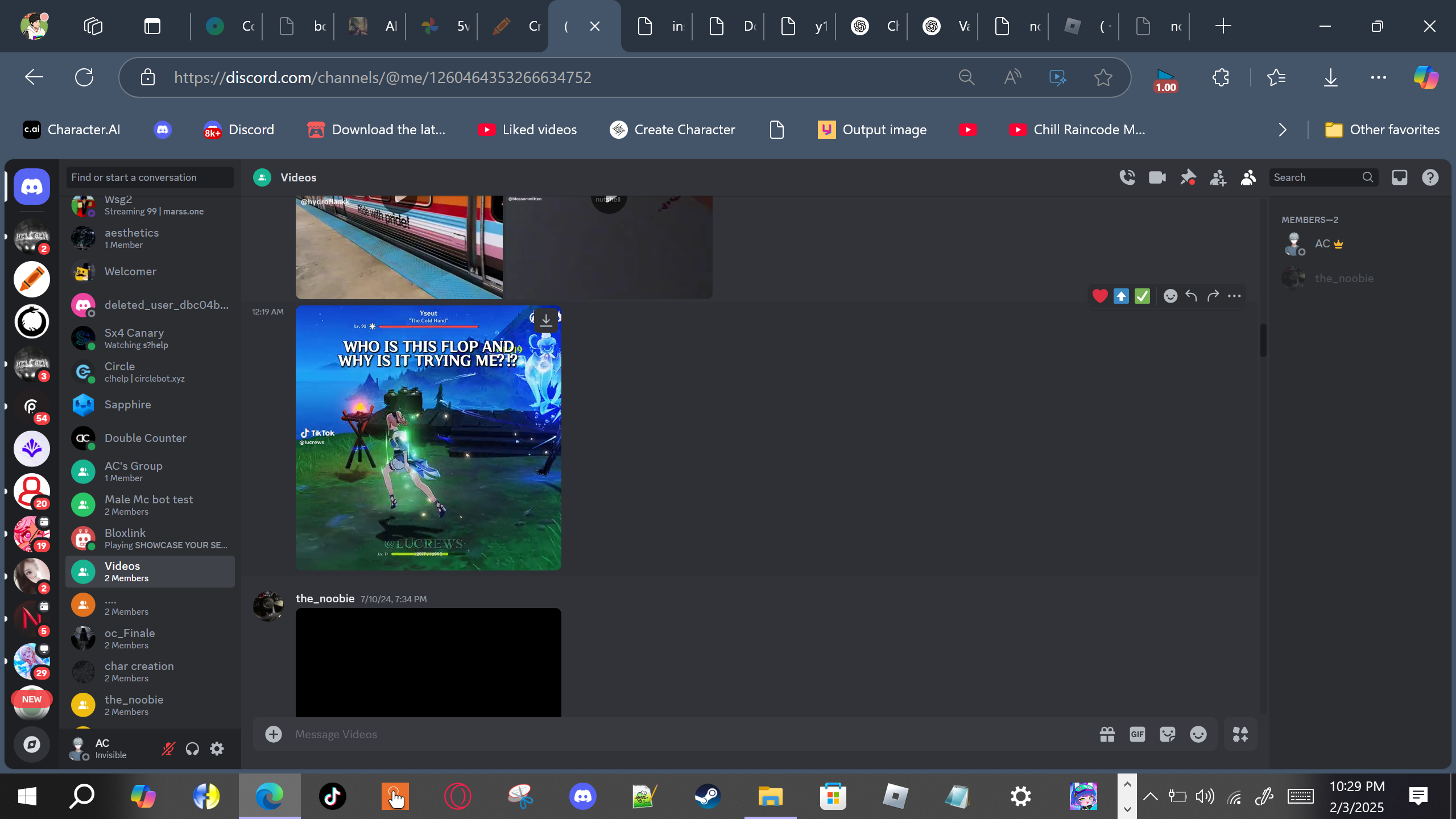1456x819 pixels.
Task: Refresh the Discord page
Action: click(x=84, y=77)
